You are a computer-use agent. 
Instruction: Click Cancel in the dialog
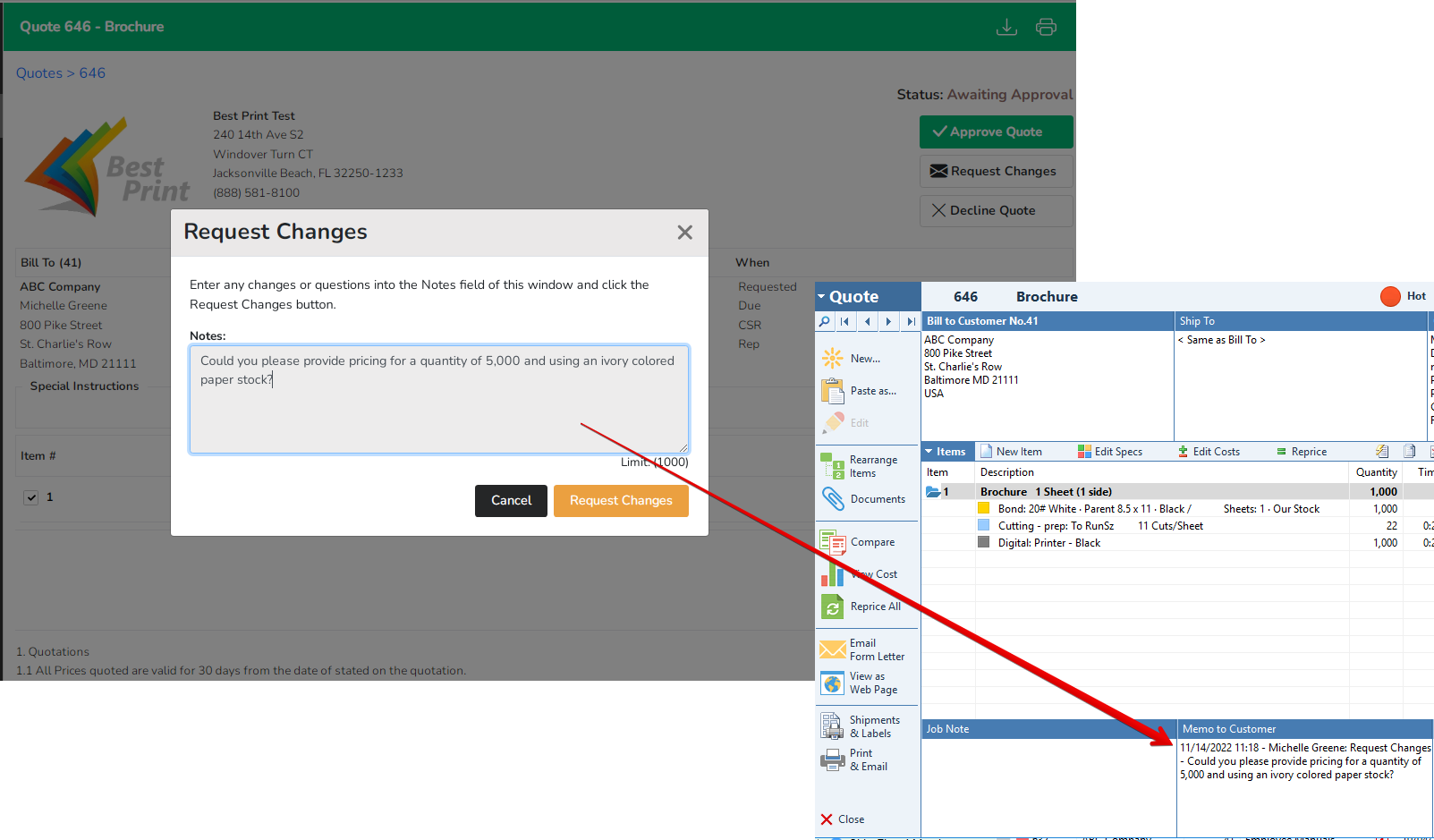[511, 501]
